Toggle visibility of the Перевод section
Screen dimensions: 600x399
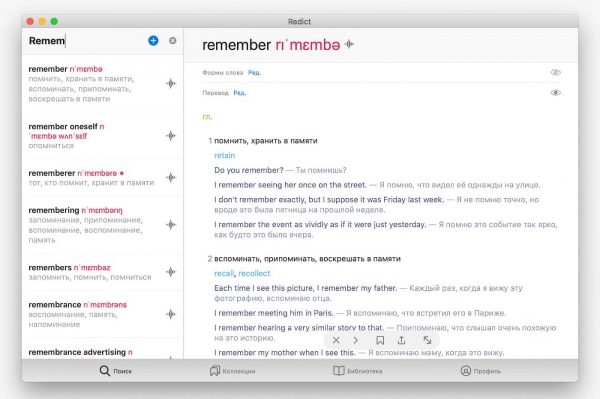click(556, 93)
